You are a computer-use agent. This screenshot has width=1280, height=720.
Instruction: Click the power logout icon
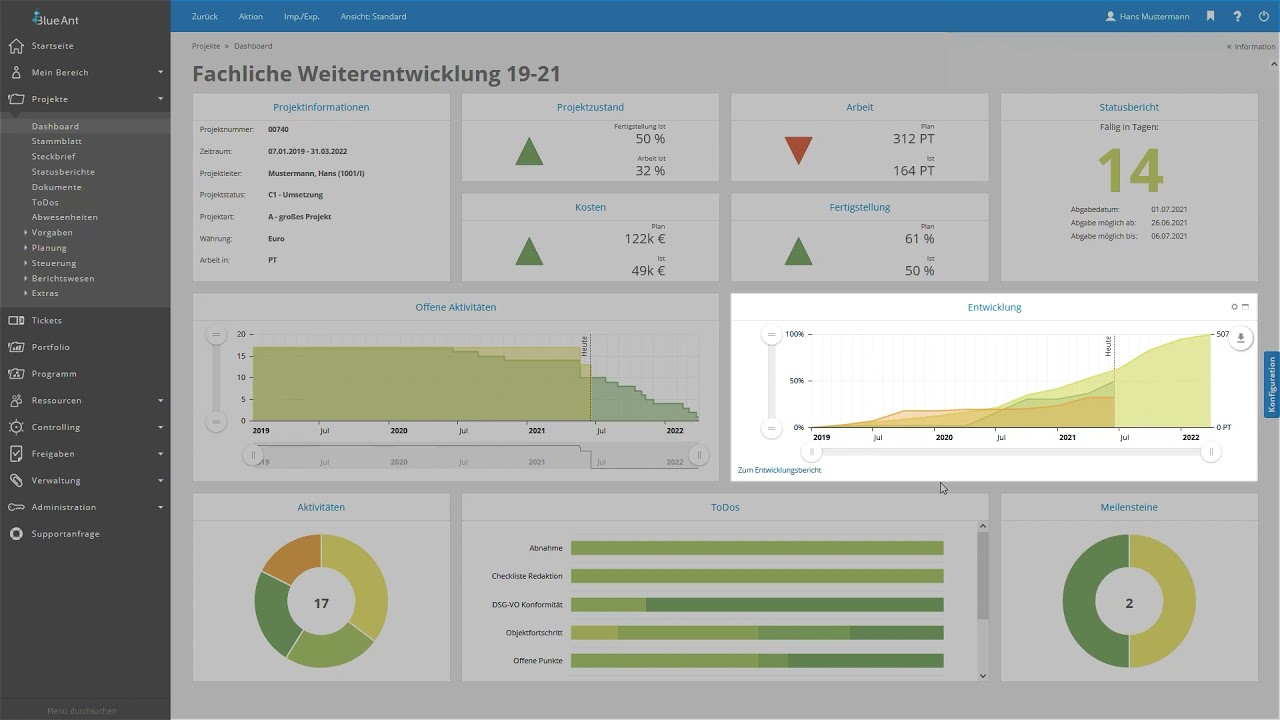[x=1264, y=17]
